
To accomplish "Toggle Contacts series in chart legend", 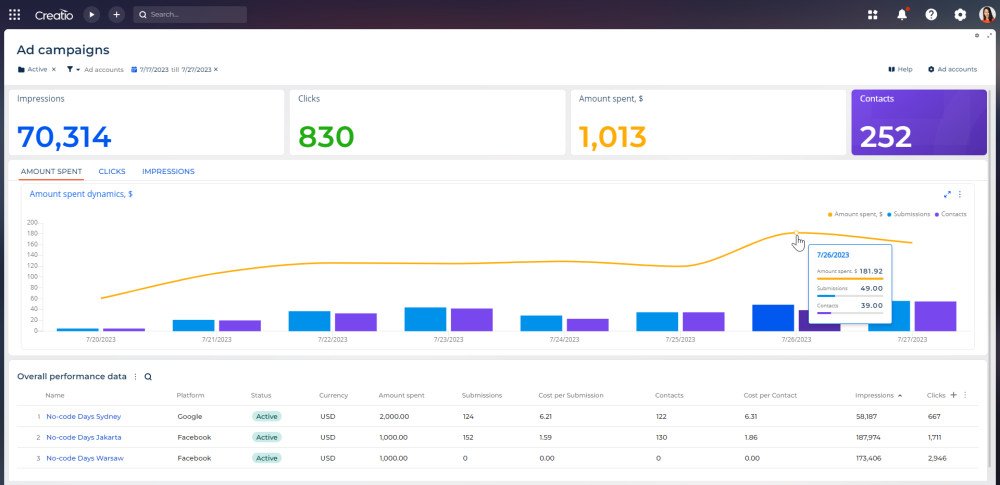I will tap(950, 214).
